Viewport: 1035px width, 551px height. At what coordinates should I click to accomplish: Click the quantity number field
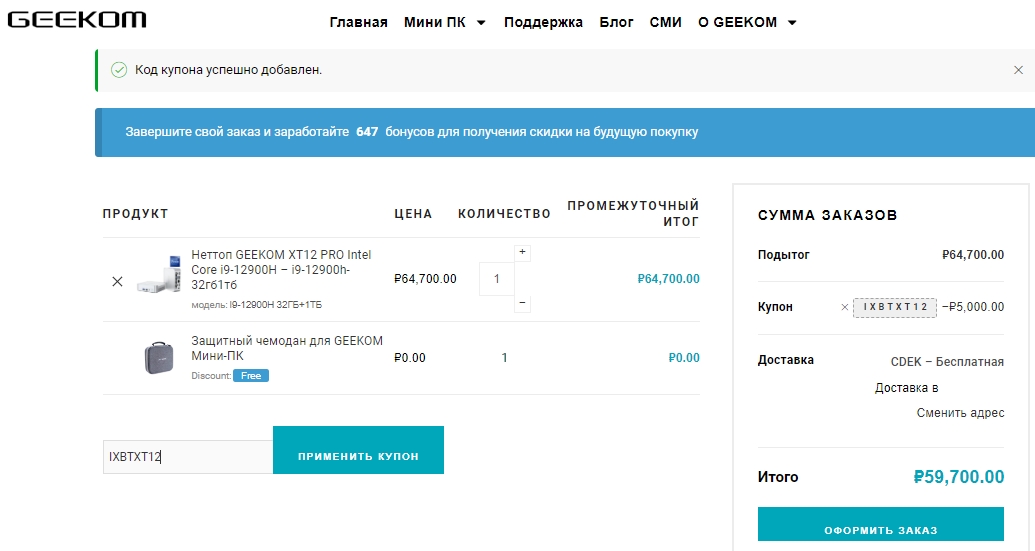coord(496,278)
